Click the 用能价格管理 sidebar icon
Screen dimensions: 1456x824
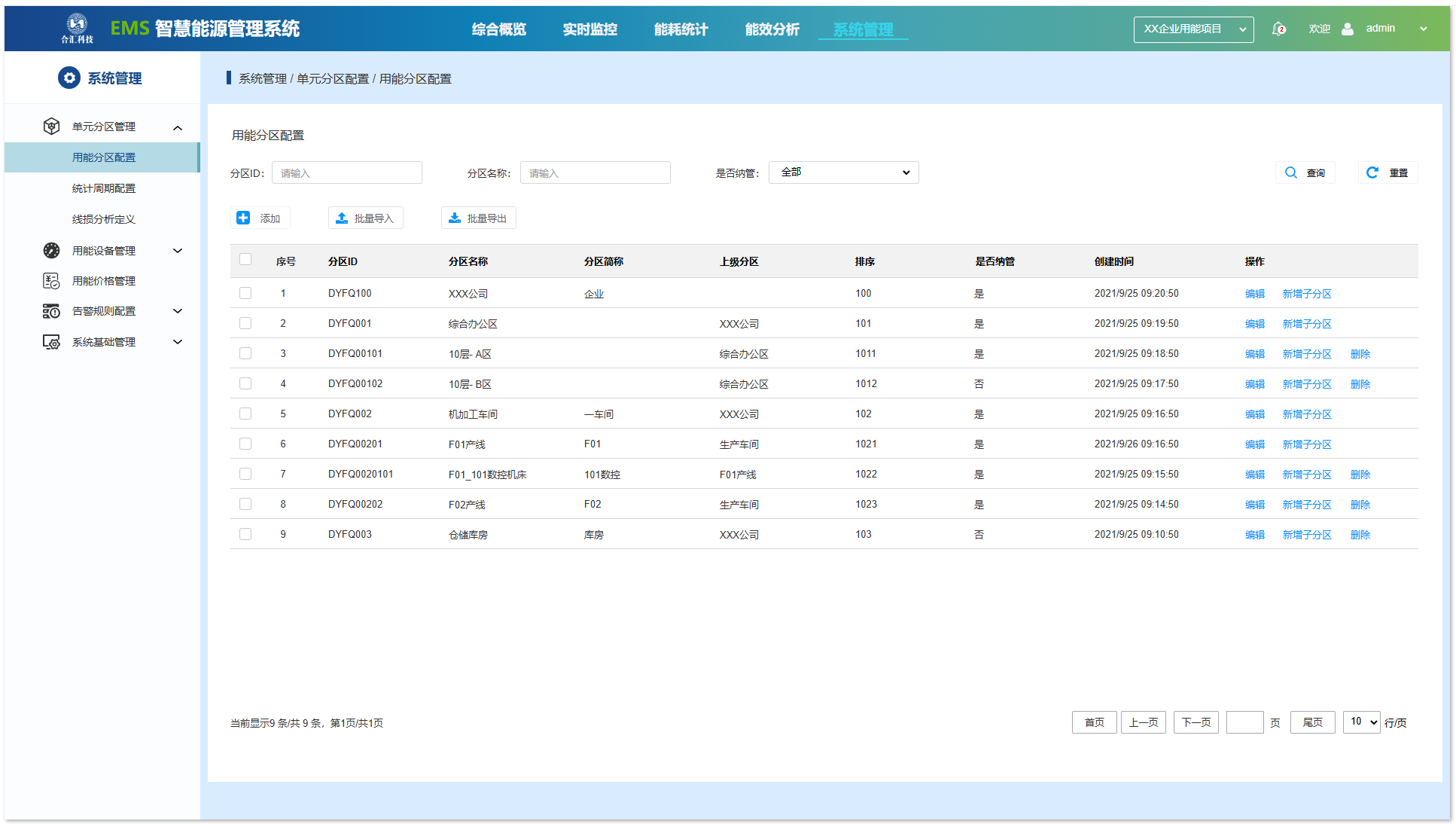pyautogui.click(x=51, y=281)
